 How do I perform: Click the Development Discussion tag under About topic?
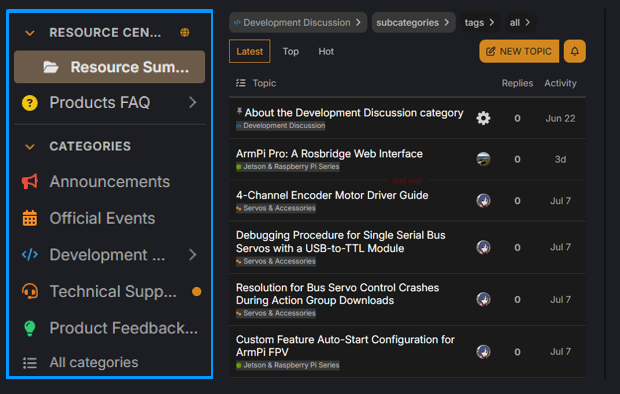point(281,126)
